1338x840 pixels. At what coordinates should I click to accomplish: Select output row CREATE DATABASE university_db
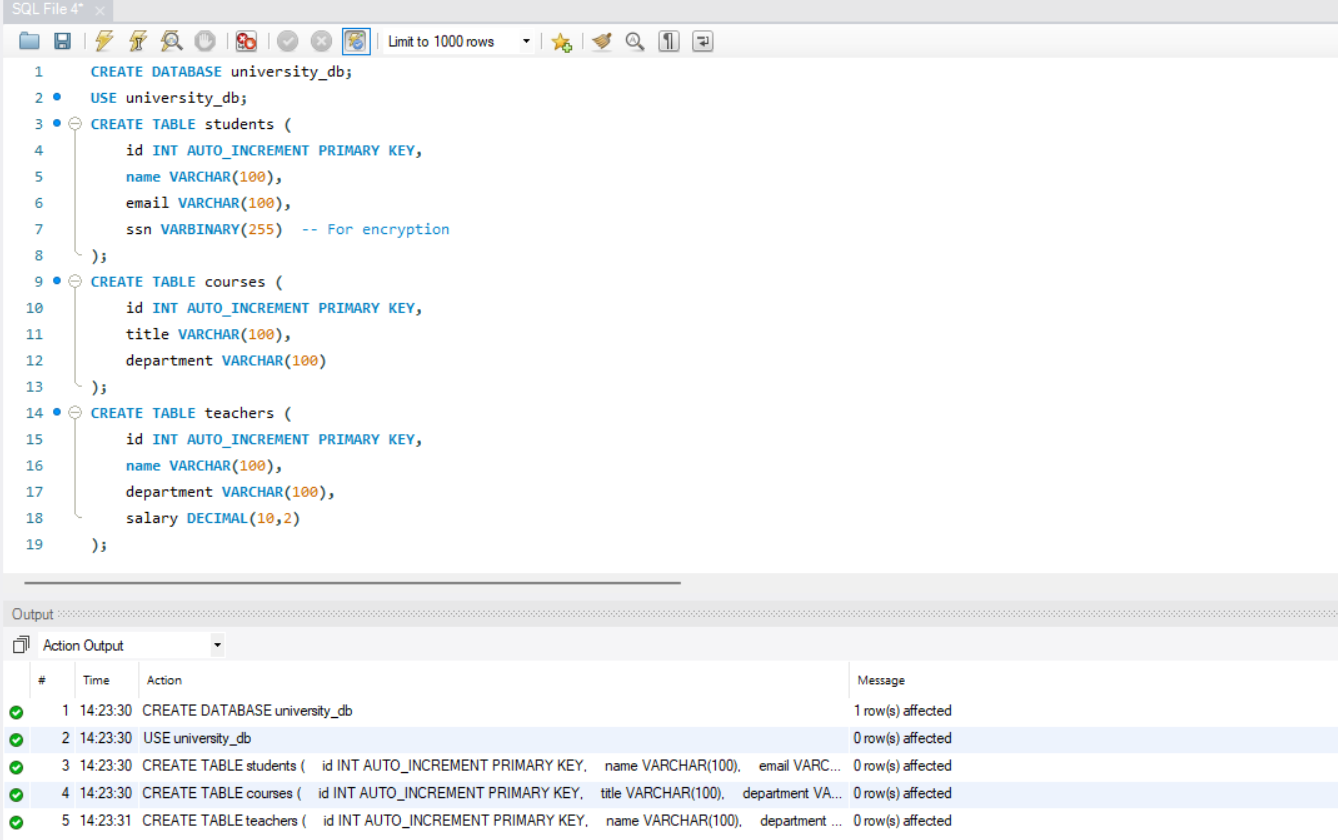click(669, 711)
